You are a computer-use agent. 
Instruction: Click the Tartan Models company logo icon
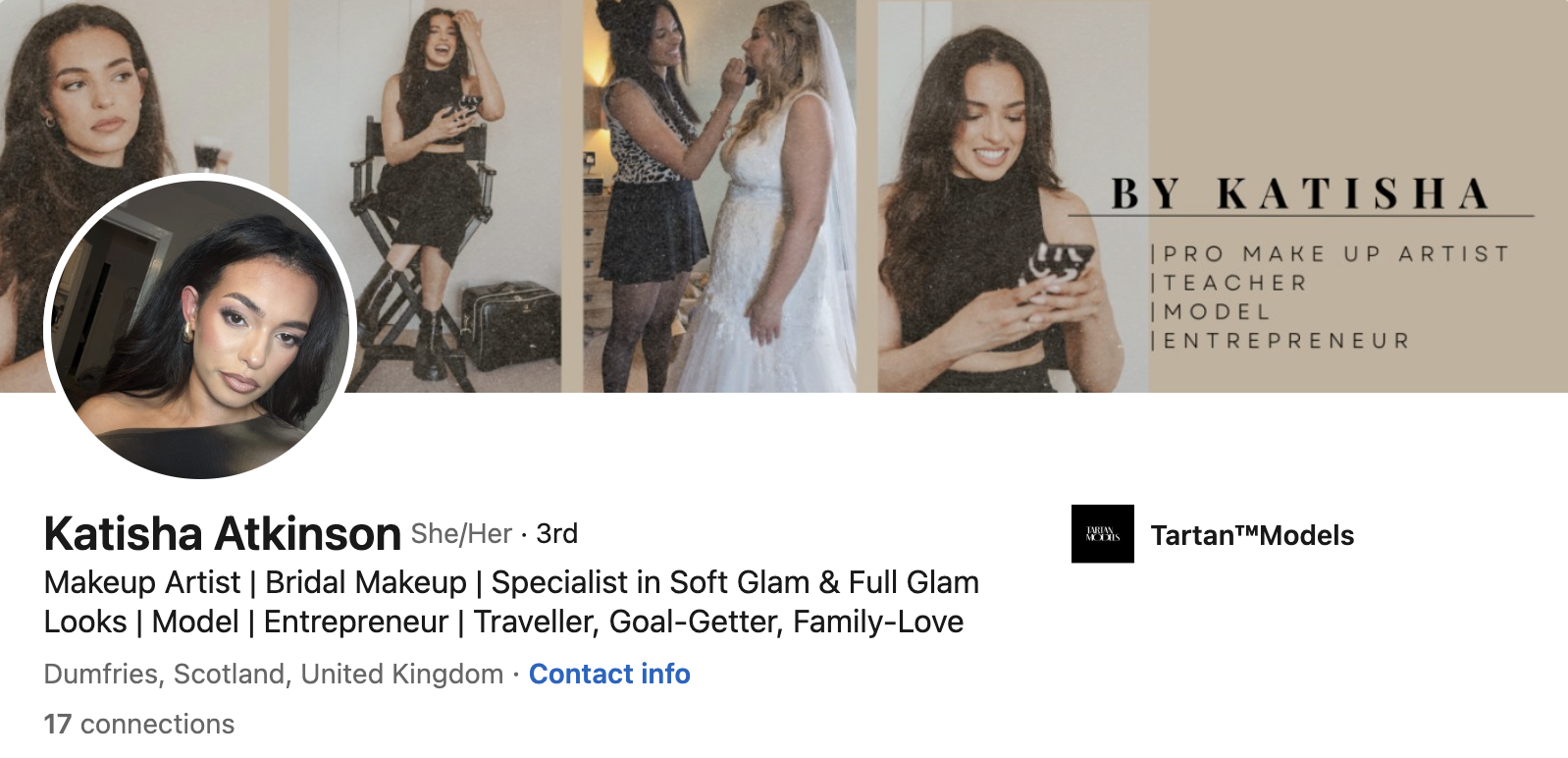1102,534
